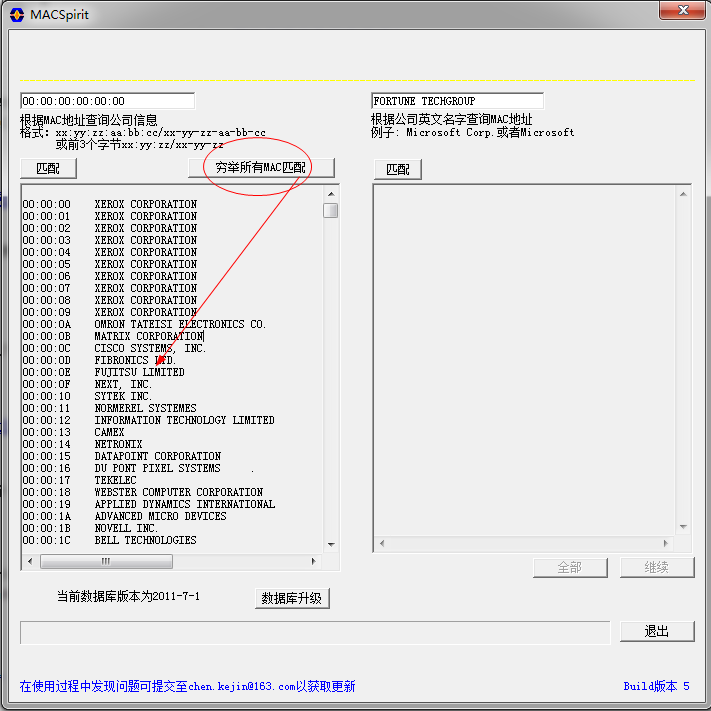The width and height of the screenshot is (711, 711).
Task: Select row '00:00:05 XEROX CORPORATION'
Action: click(110, 264)
